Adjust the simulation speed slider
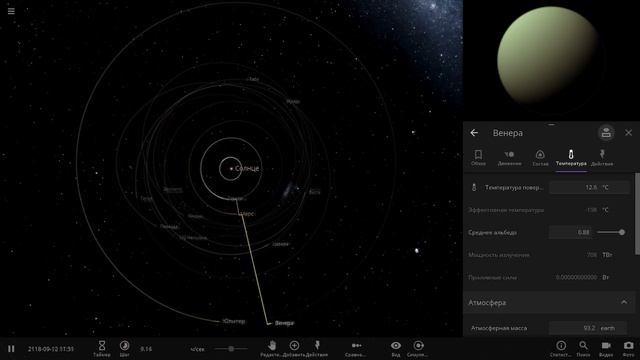640x360 pixels. 231,349
